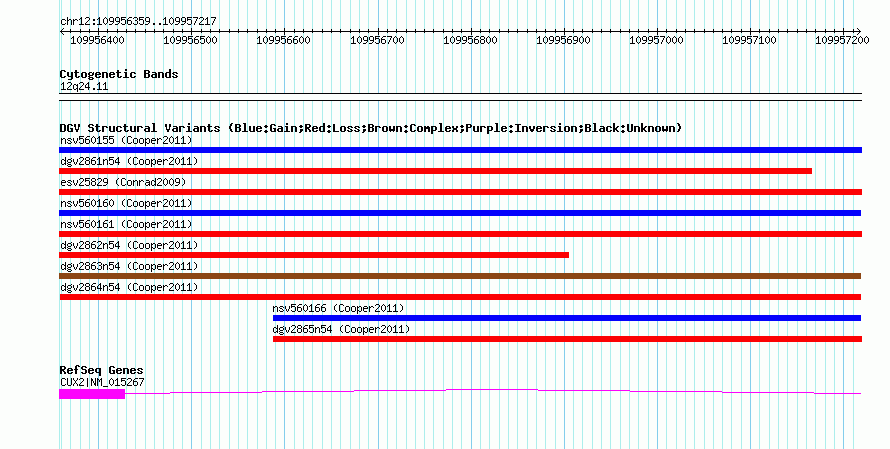Select the nsv560160 (Cooper2011) label
The width and height of the screenshot is (890, 449).
coord(126,203)
